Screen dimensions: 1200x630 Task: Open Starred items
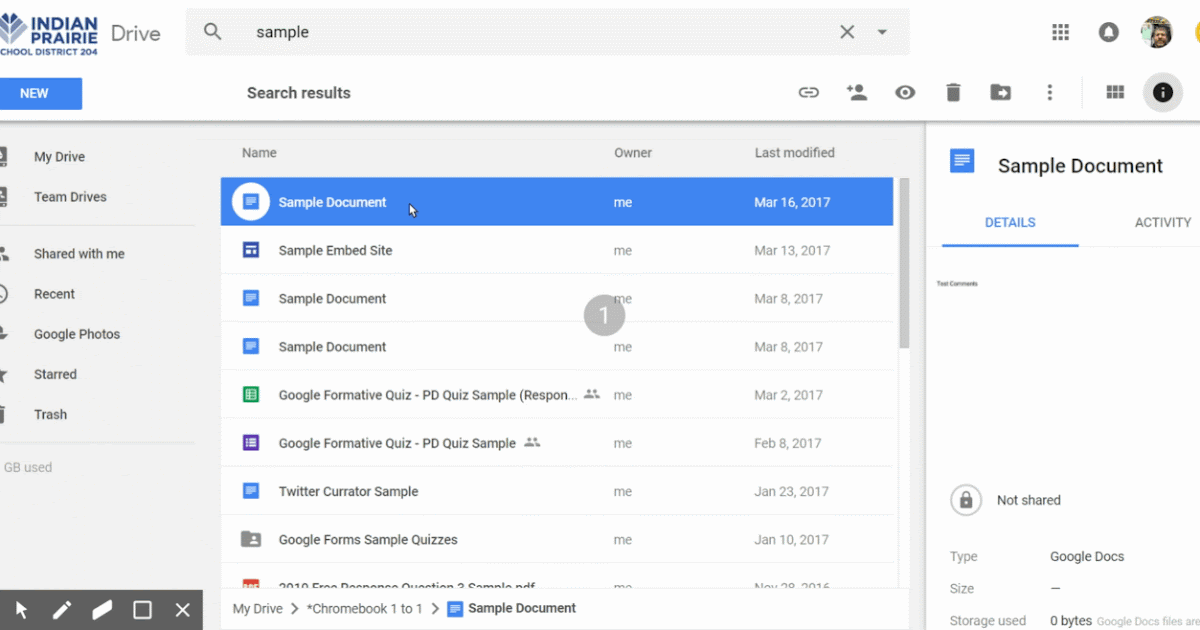[55, 374]
